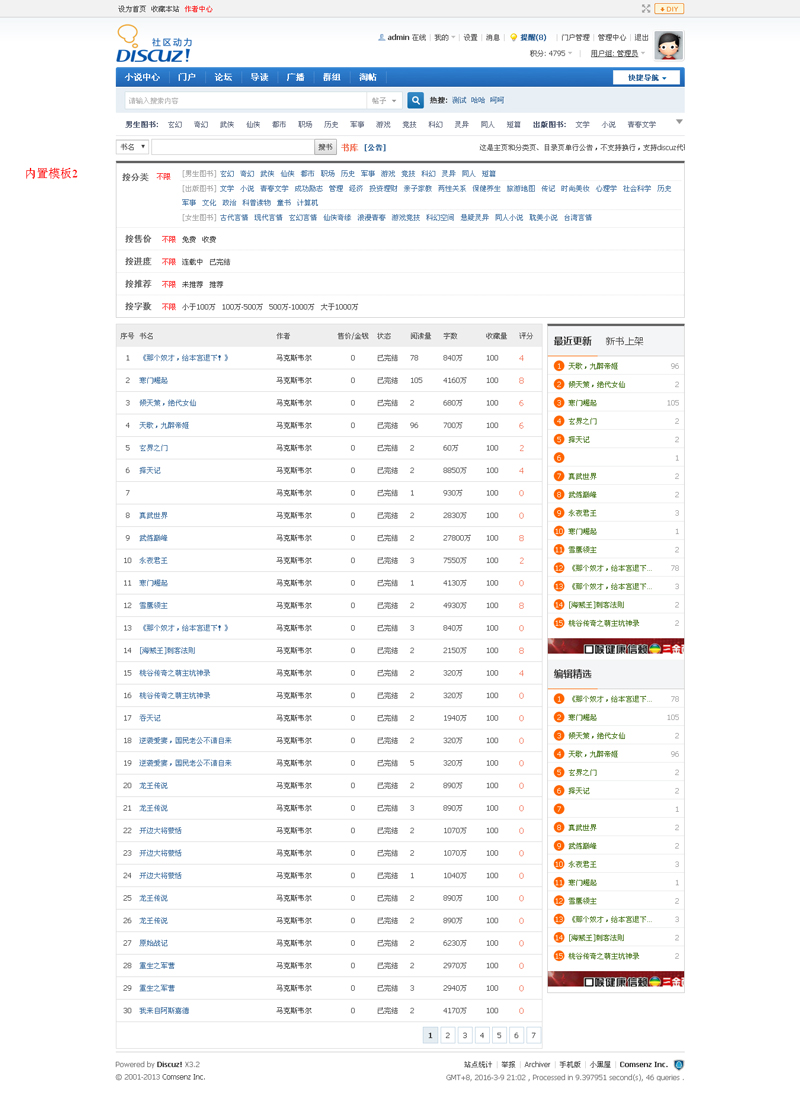Screen dimensions: 800x1113
Task: Open the 淘帖 nav tab
Action: pos(368,77)
